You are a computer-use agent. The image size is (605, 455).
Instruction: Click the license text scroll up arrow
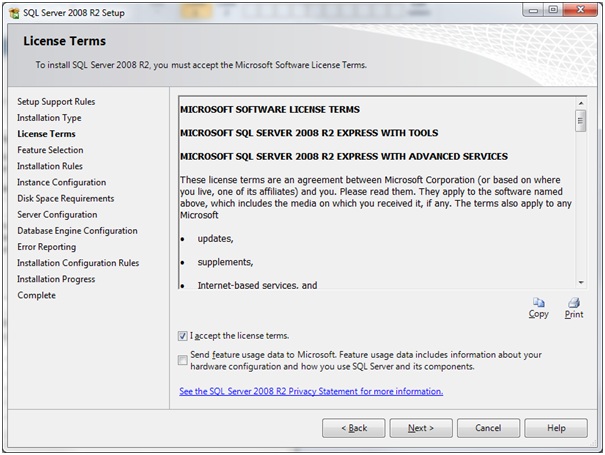(581, 103)
